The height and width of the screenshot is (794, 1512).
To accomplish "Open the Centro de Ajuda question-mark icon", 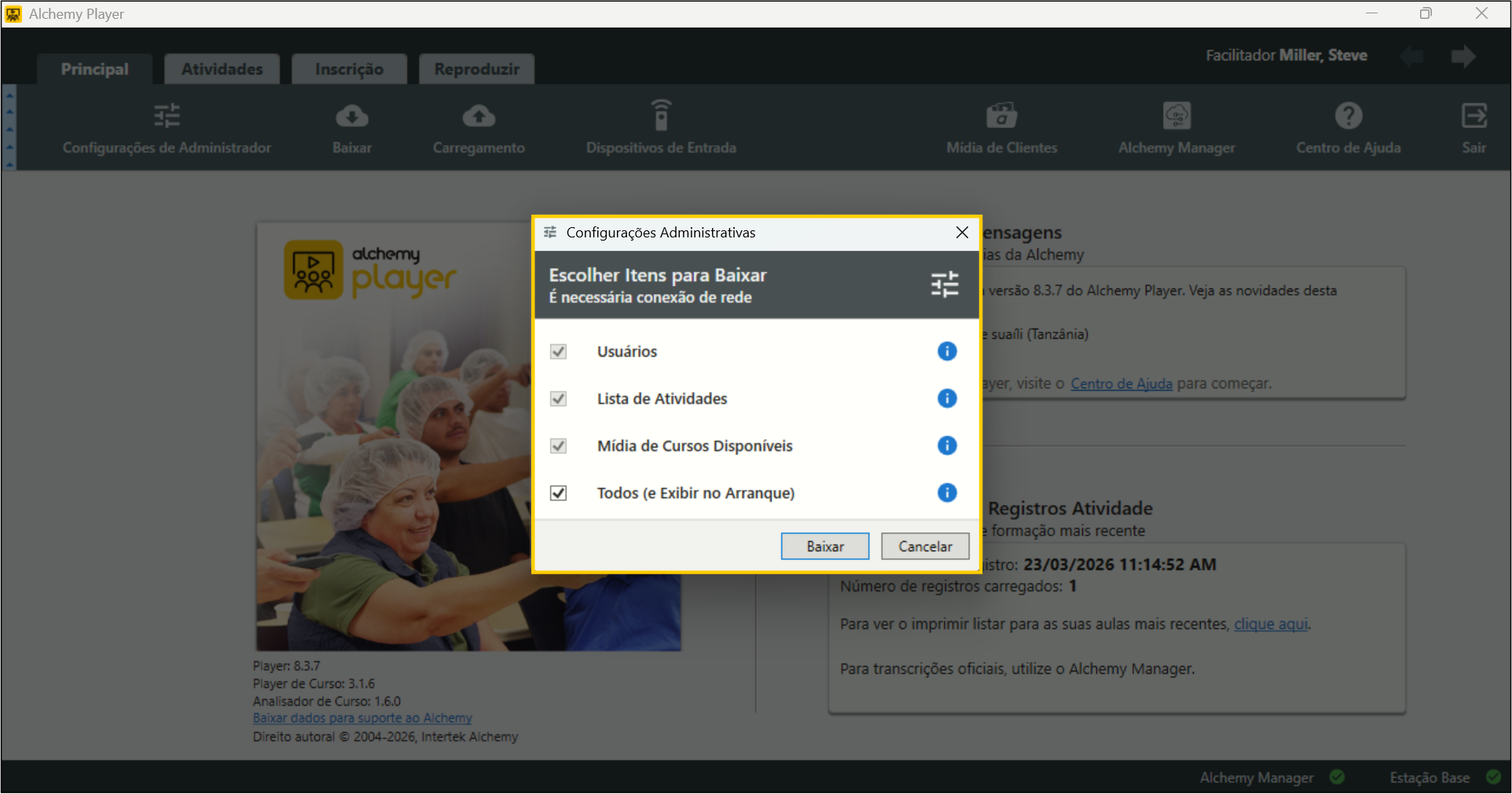I will [1349, 116].
